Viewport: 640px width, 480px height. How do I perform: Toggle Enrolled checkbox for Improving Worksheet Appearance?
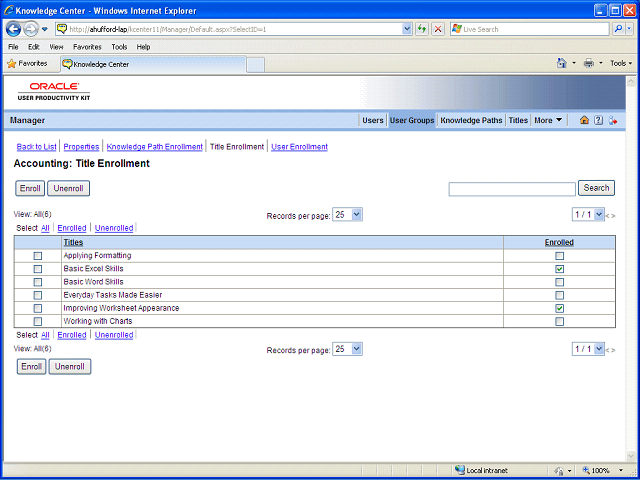click(x=560, y=308)
